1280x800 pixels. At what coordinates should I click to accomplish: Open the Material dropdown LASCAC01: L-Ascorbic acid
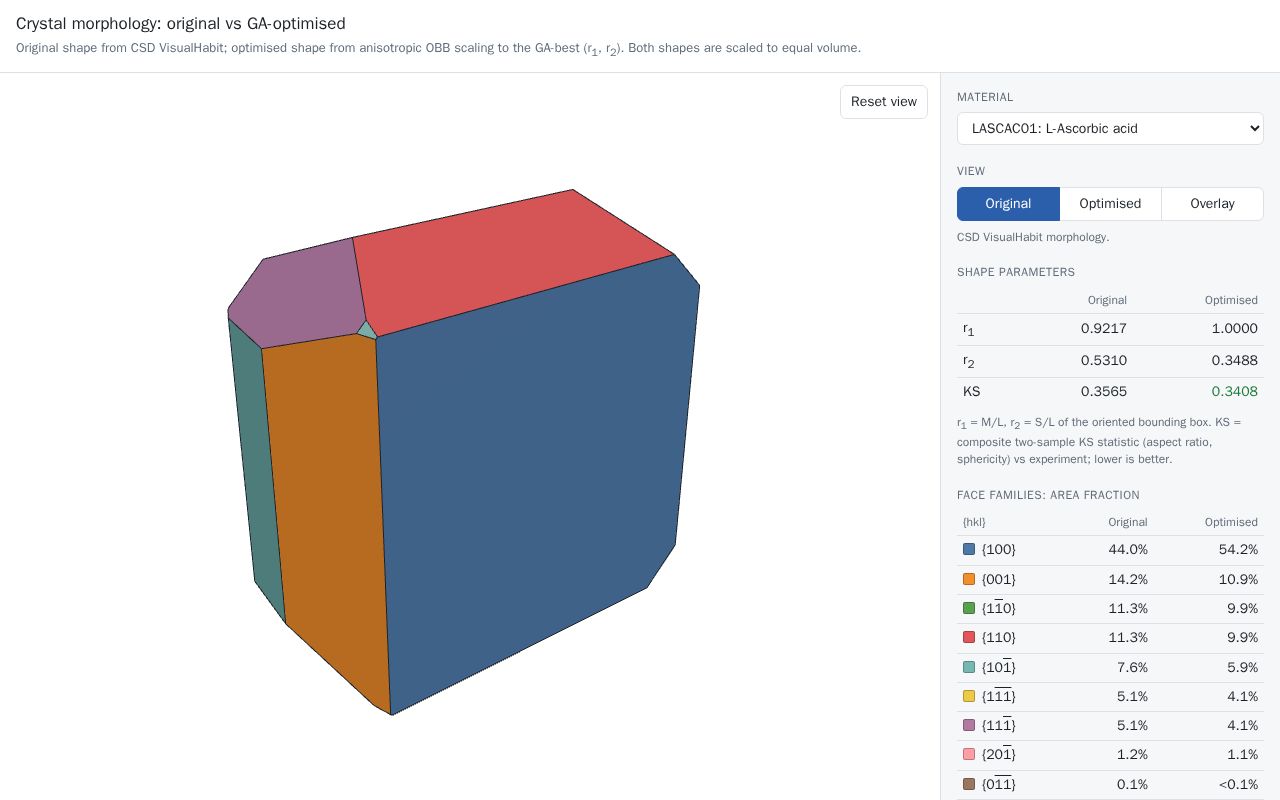tap(1110, 128)
